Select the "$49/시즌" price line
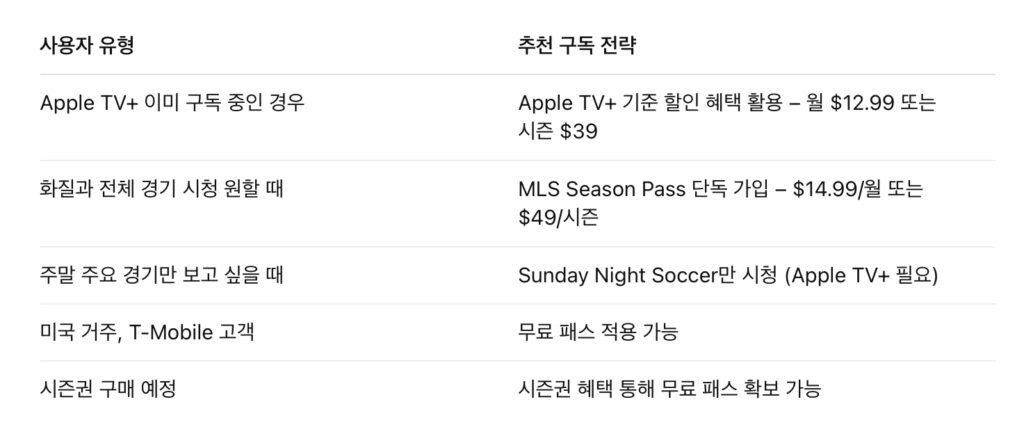The height and width of the screenshot is (443, 1024). [558, 217]
